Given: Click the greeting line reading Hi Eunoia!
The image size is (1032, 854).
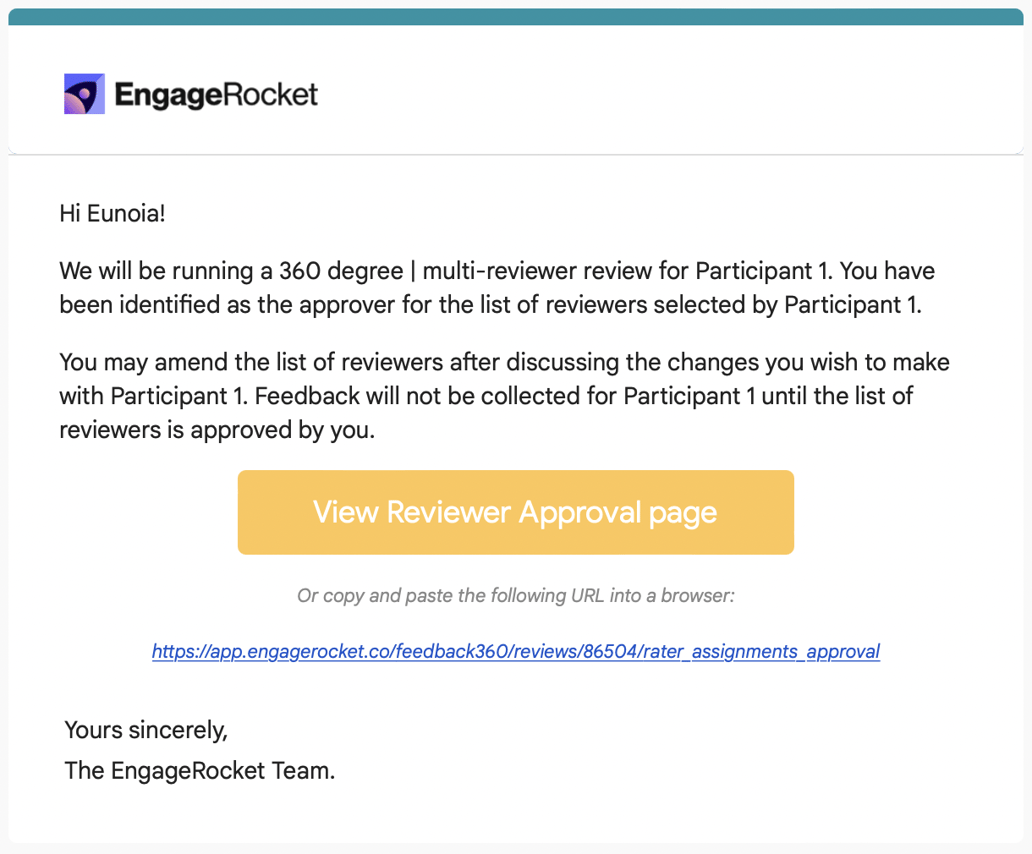Looking at the screenshot, I should point(112,213).
